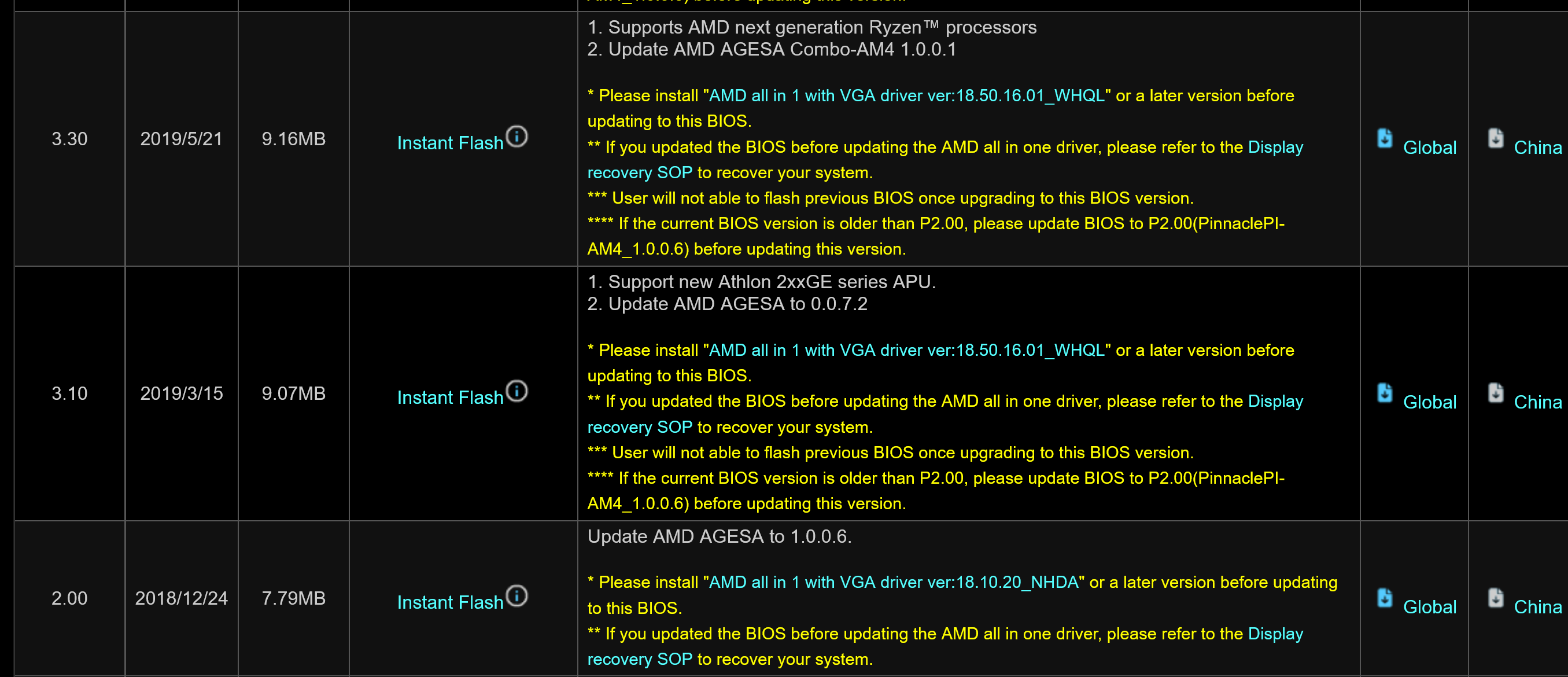
Task: Download 3.30 BIOS via Global text link
Action: 1429,148
